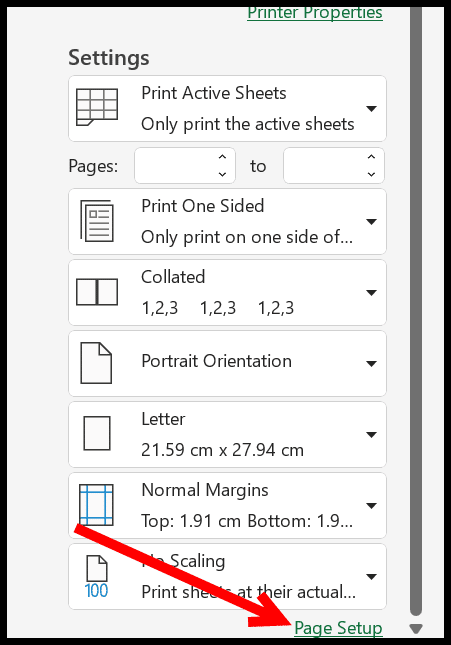Click the Pages start number field
The image size is (451, 645).
(185, 165)
